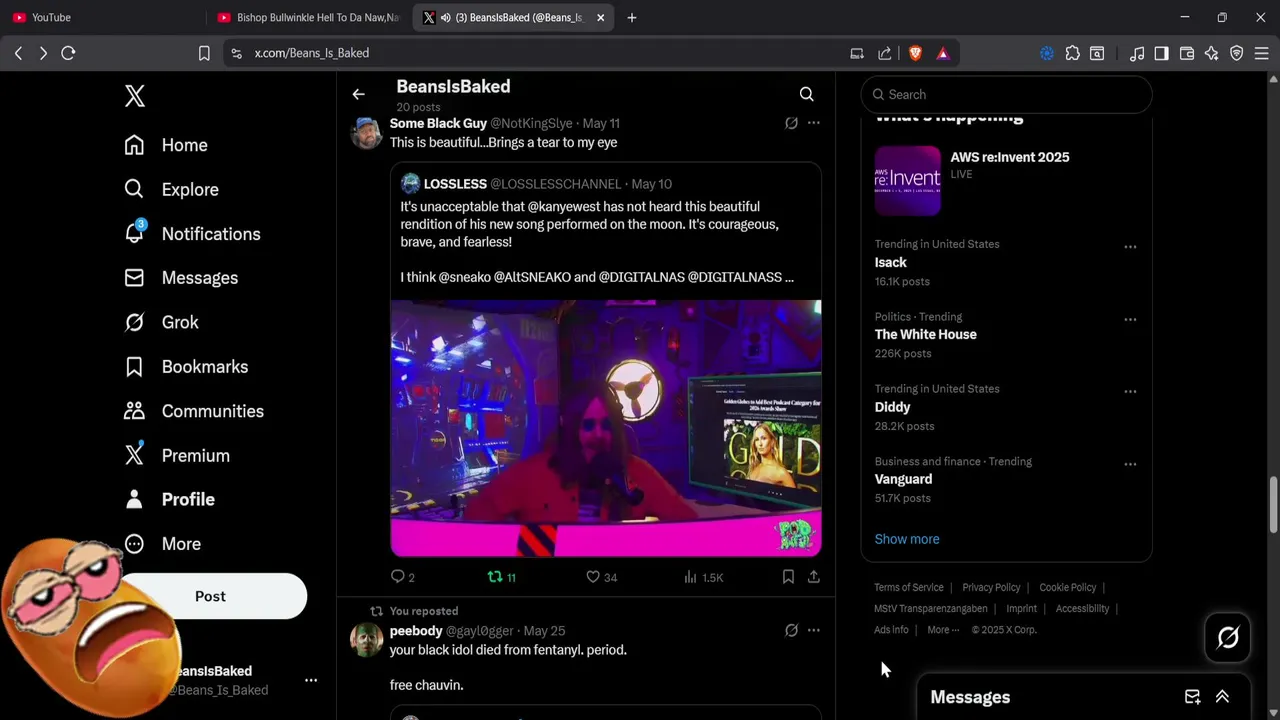
Task: Open Grok from sidebar
Action: (x=161, y=322)
